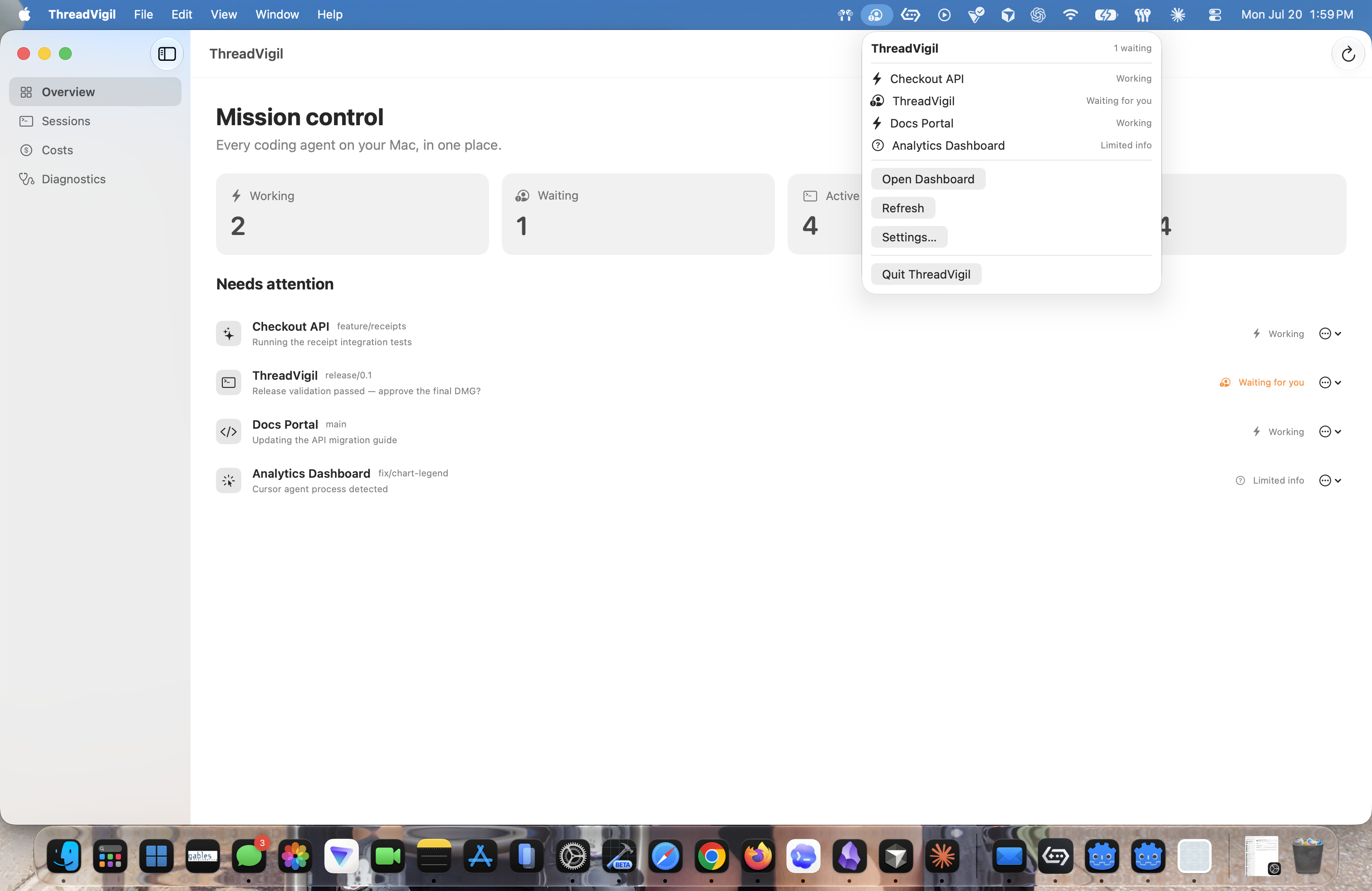Open the Edit menu
The width and height of the screenshot is (1372, 891).
coord(181,15)
